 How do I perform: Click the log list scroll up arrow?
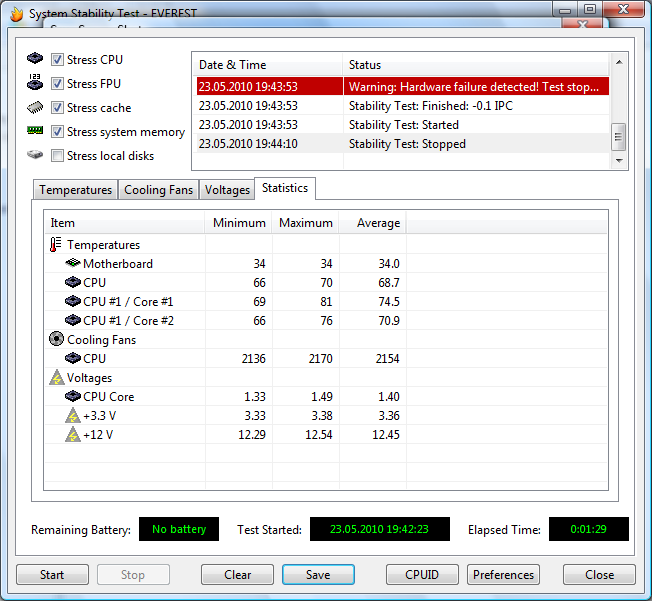click(x=619, y=62)
